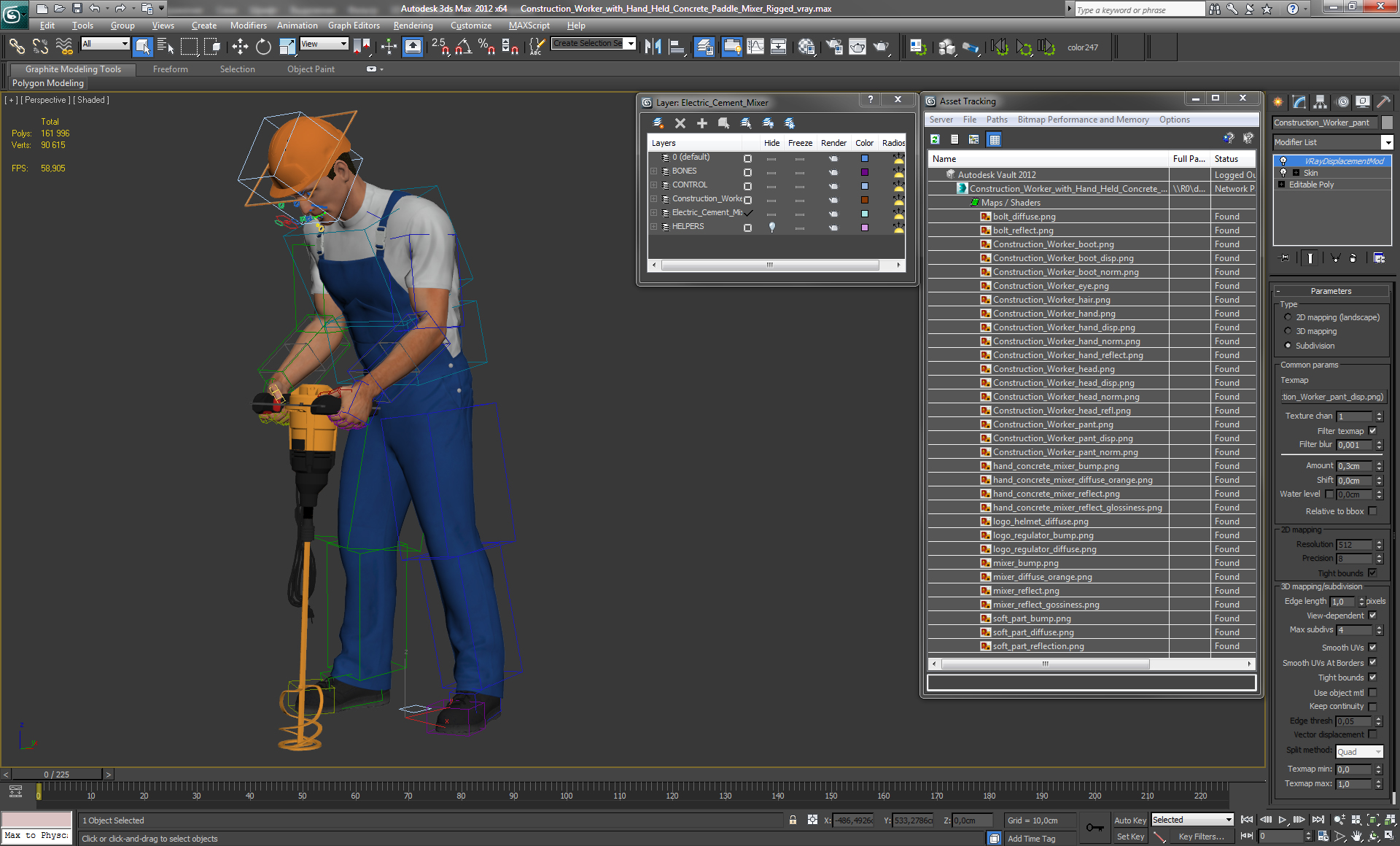Click CONTROL layer color swatch
Screen dimensions: 1400x846
click(864, 185)
